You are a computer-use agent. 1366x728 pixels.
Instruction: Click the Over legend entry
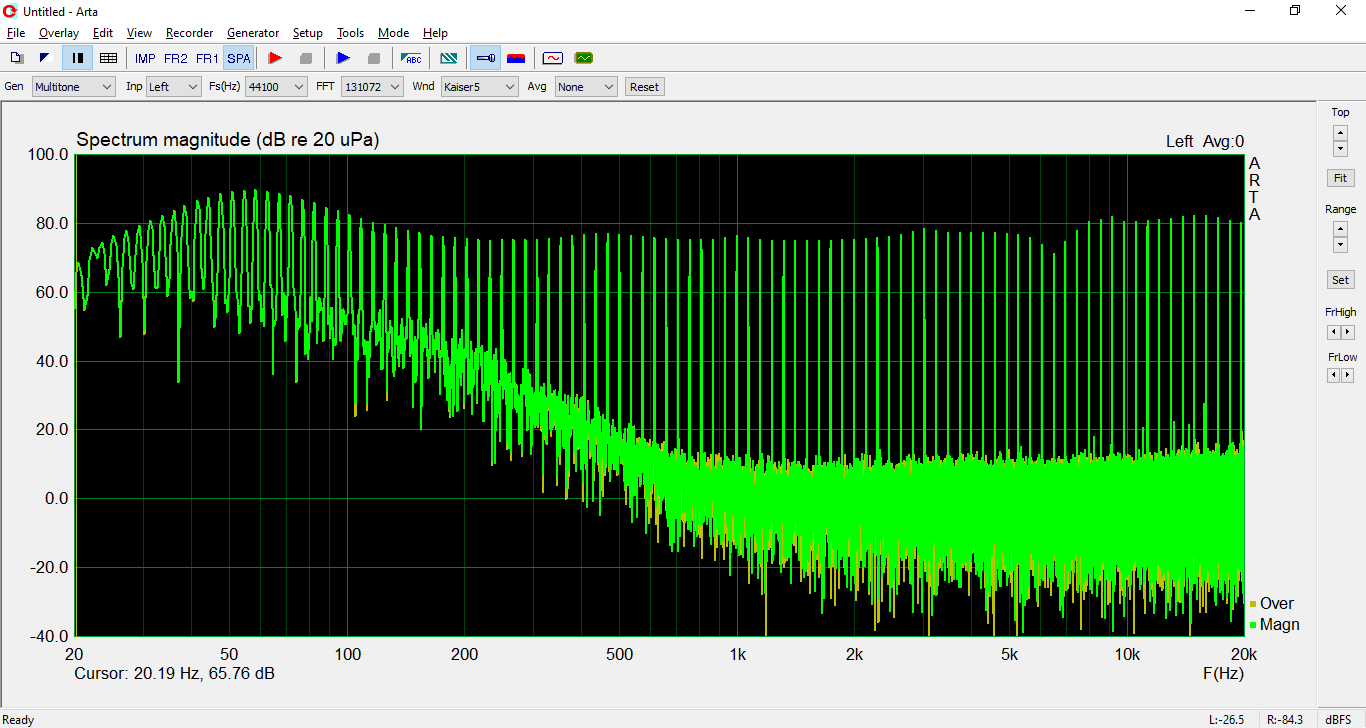1272,604
